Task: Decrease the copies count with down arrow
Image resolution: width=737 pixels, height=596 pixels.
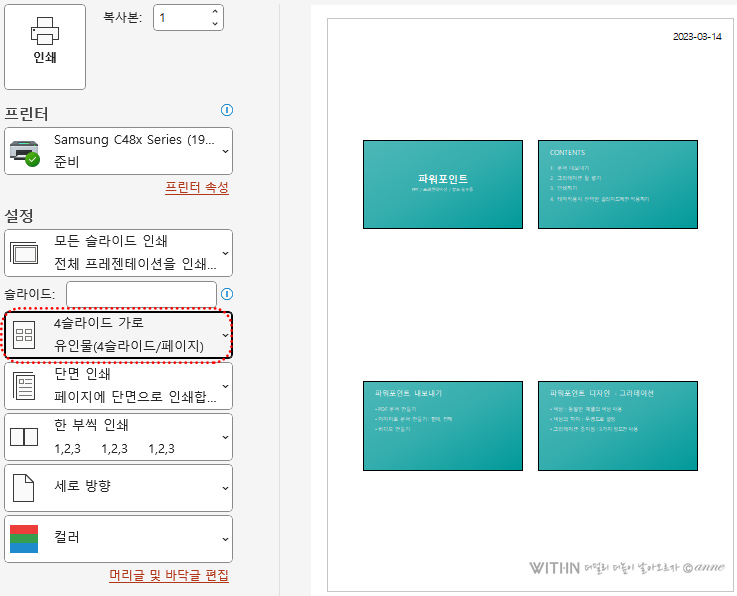Action: pyautogui.click(x=215, y=24)
